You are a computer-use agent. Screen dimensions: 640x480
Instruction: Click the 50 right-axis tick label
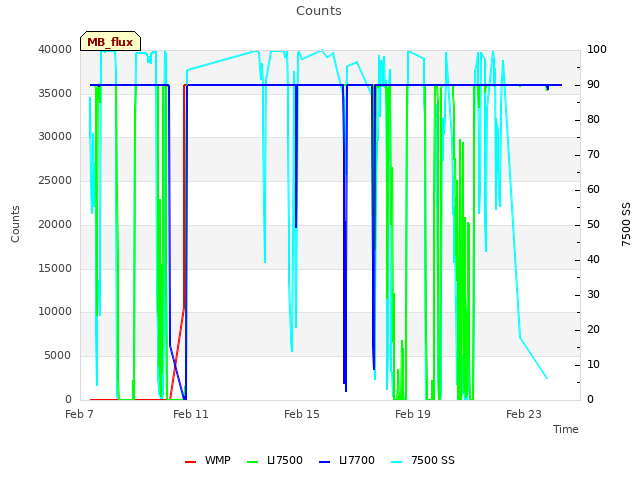[593, 224]
